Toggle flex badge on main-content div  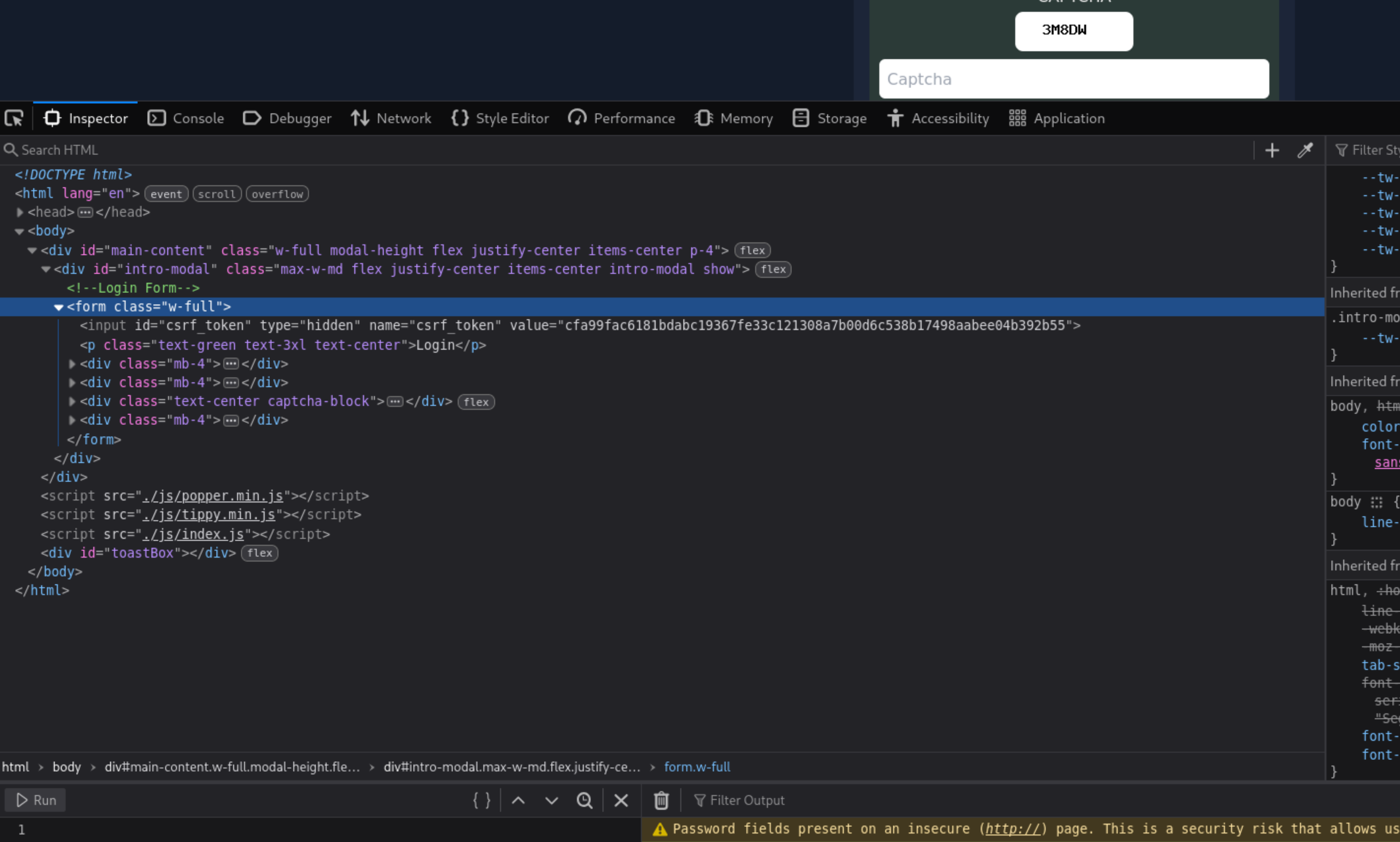753,250
